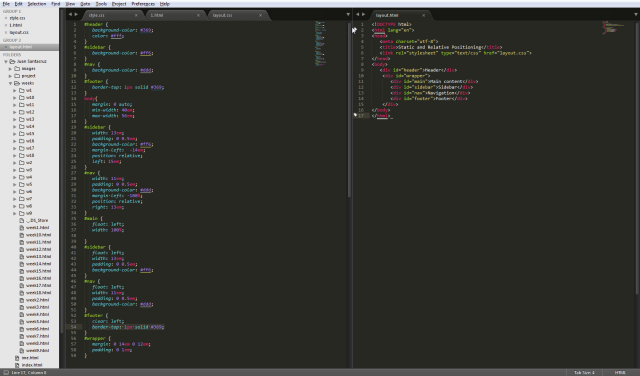
Task: Click the w14 folder icon
Action: pyautogui.click(x=22, y=127)
